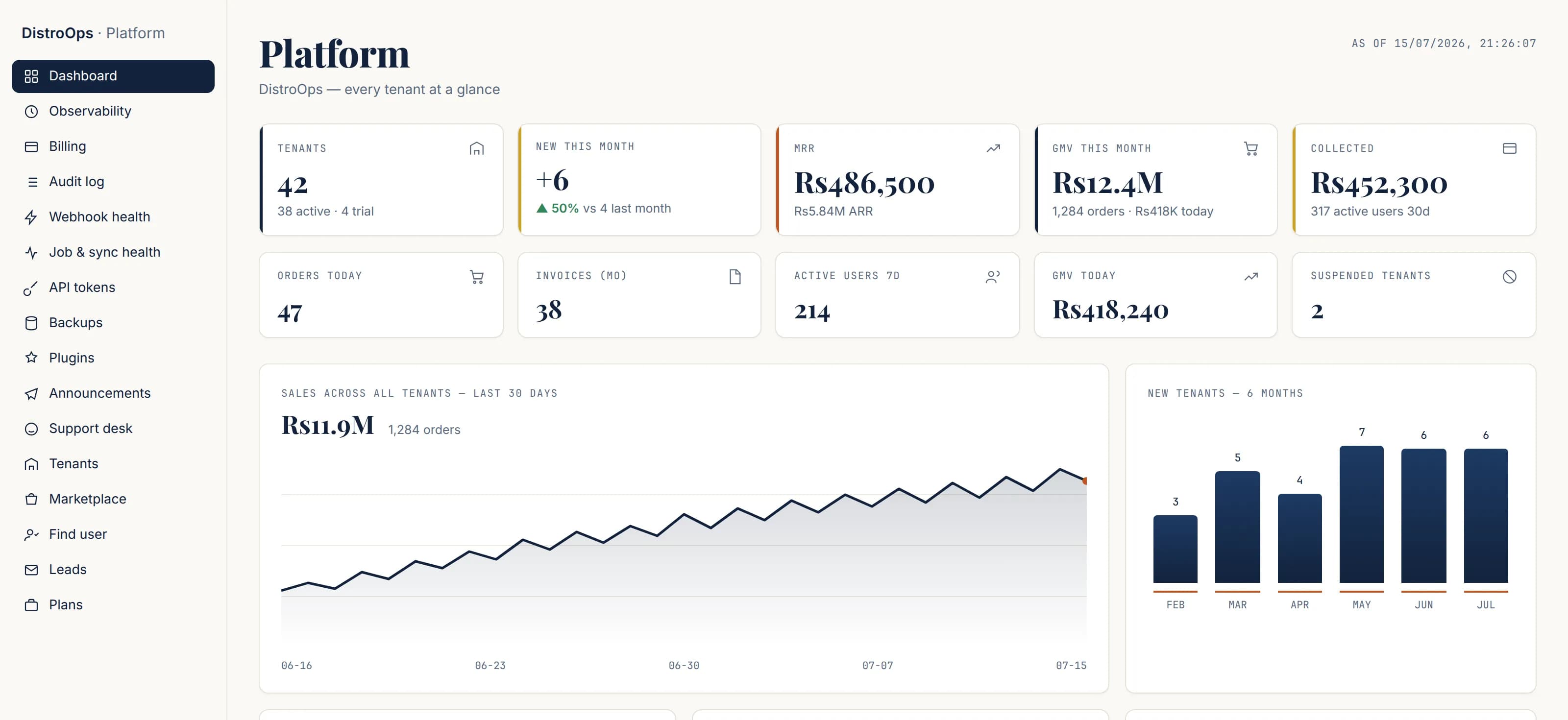
Task: Click the trend icon on GMV Today card
Action: tap(1251, 277)
